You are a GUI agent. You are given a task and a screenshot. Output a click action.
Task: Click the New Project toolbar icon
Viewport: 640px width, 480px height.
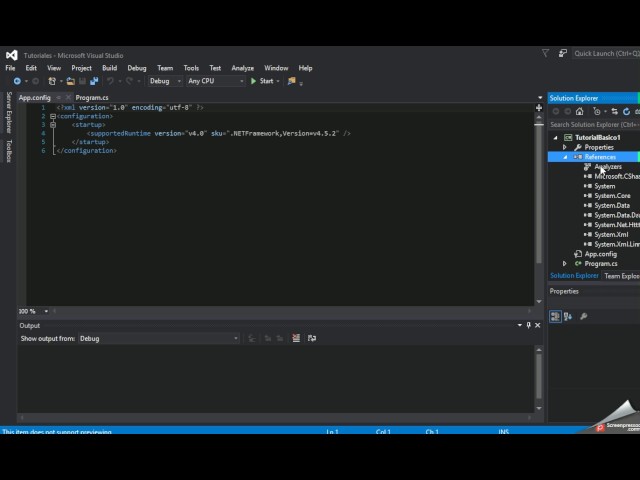52,81
